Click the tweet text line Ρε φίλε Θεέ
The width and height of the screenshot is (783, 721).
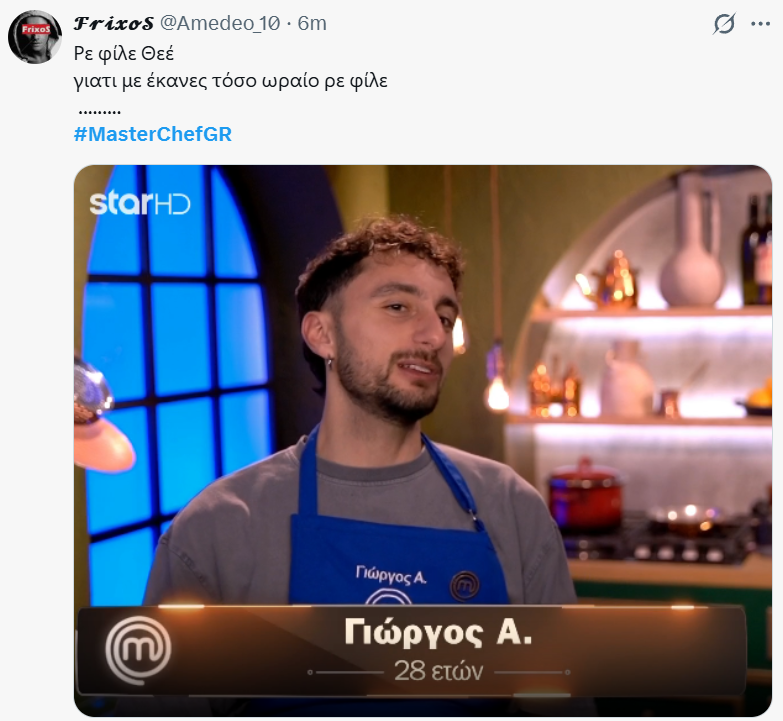(124, 53)
